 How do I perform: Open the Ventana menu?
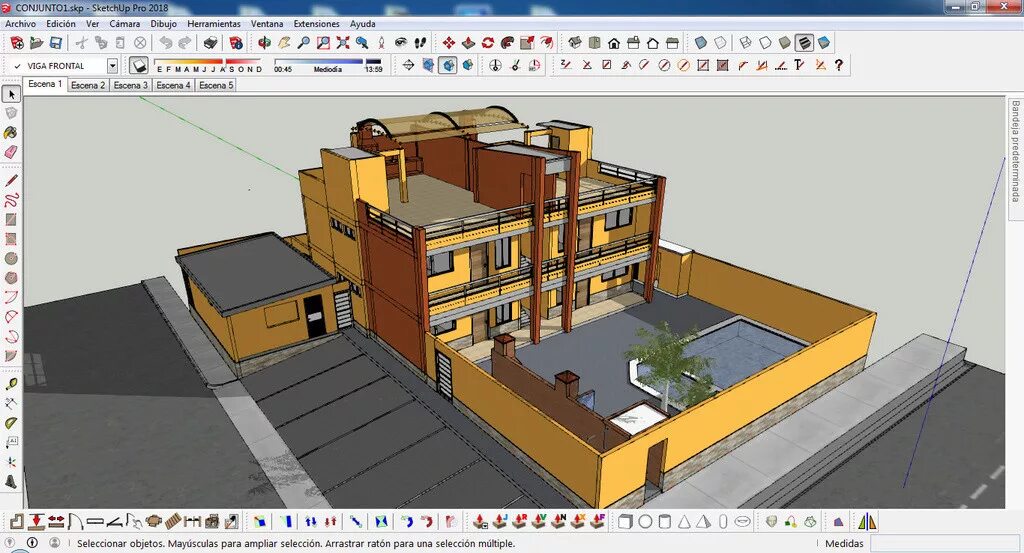(x=267, y=24)
